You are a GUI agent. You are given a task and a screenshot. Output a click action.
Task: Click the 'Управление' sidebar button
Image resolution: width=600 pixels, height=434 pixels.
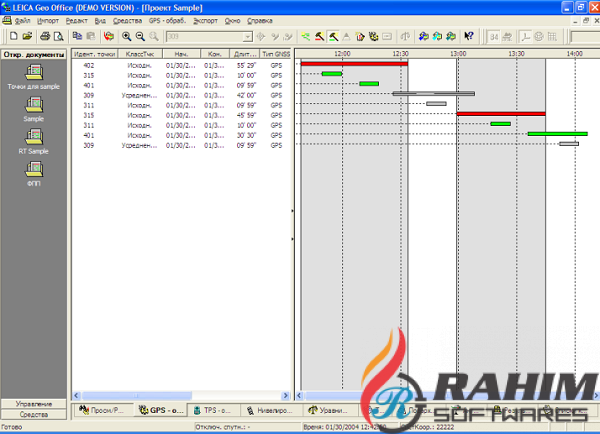[x=34, y=404]
